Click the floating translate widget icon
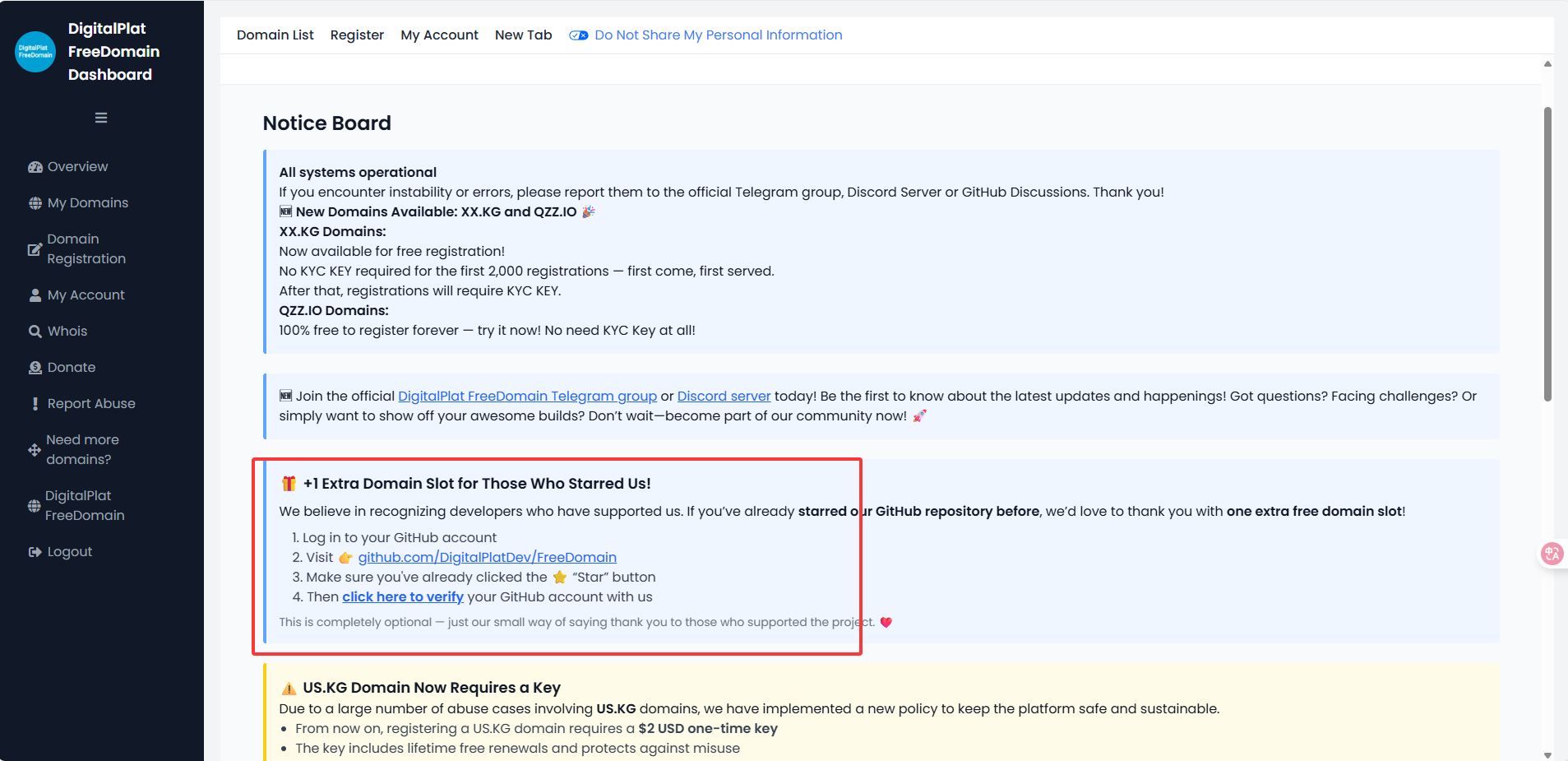This screenshot has height=761, width=1568. coord(1552,554)
